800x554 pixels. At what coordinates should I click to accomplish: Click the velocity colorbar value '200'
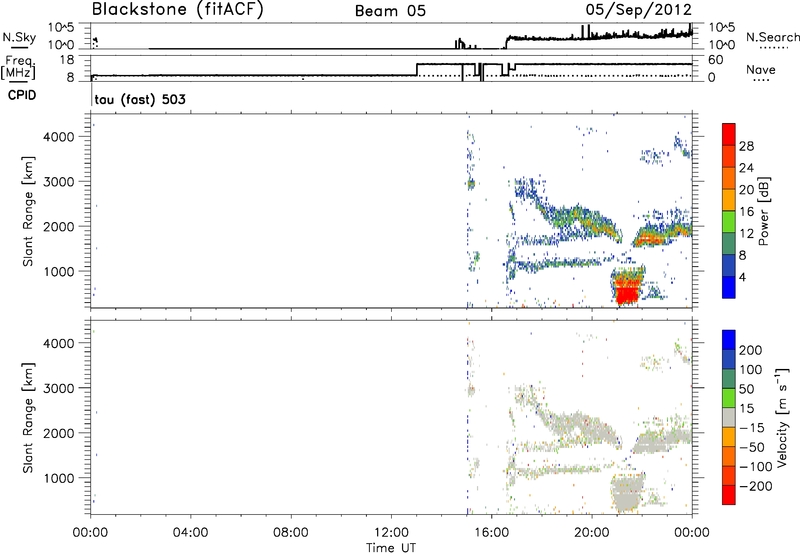[751, 350]
